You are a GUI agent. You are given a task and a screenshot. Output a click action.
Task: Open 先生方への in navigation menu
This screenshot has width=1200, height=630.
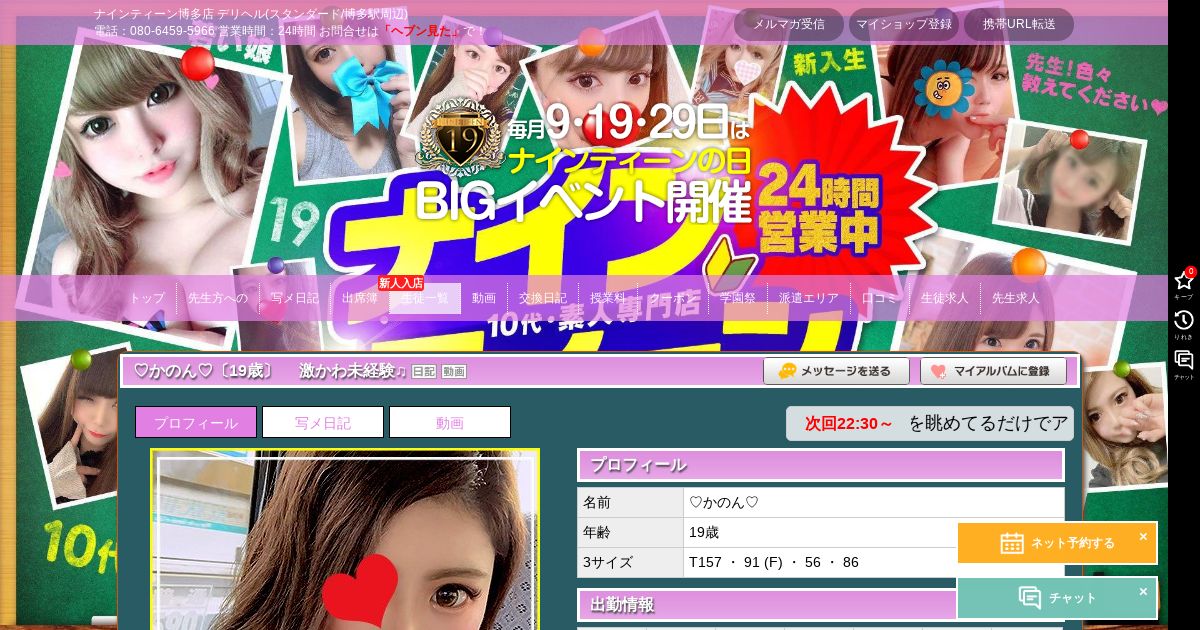[218, 298]
